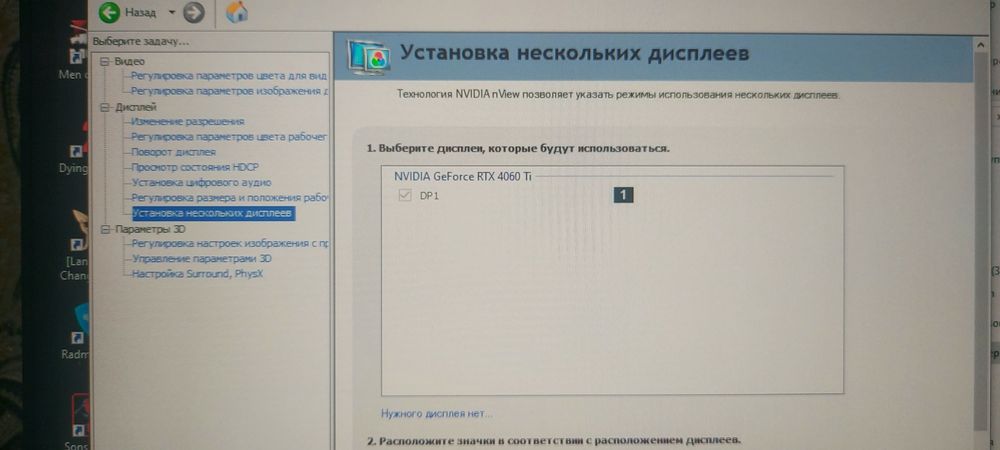This screenshot has height=450, width=1000.
Task: Open Регулировка параметров цвета рабочего стола
Action: point(228,136)
